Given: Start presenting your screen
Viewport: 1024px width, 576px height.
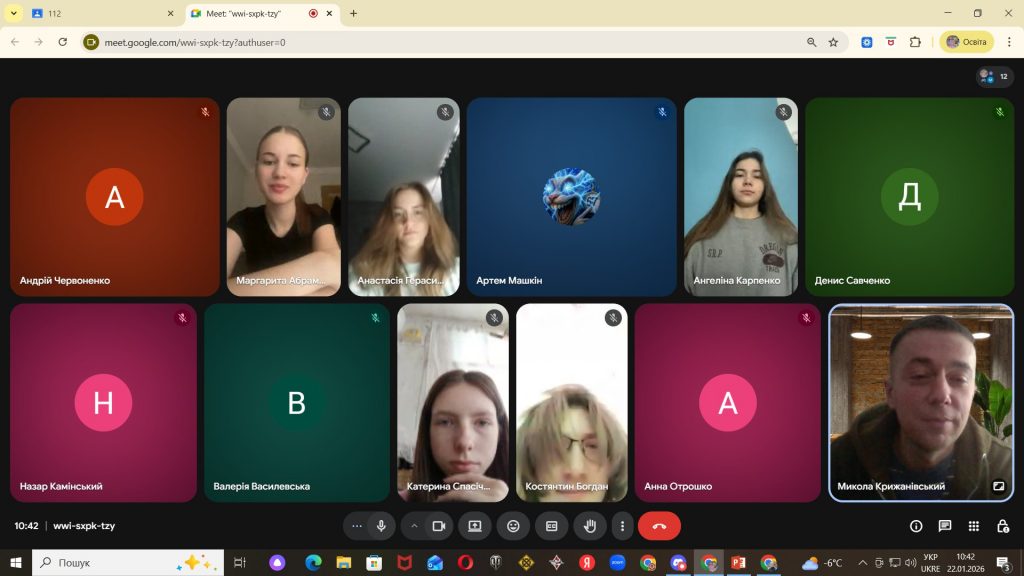Looking at the screenshot, I should pos(475,526).
